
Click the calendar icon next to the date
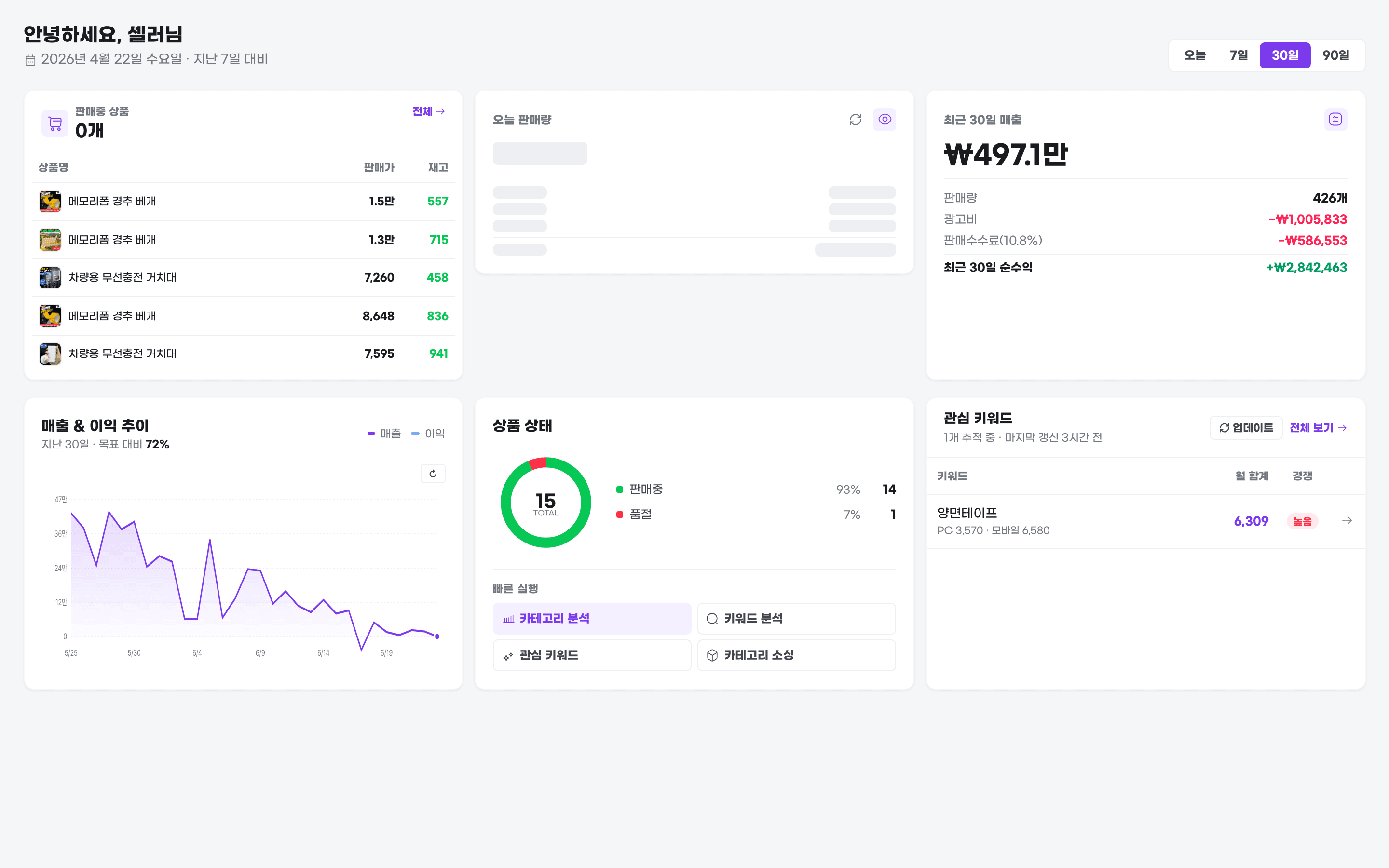coord(30,60)
